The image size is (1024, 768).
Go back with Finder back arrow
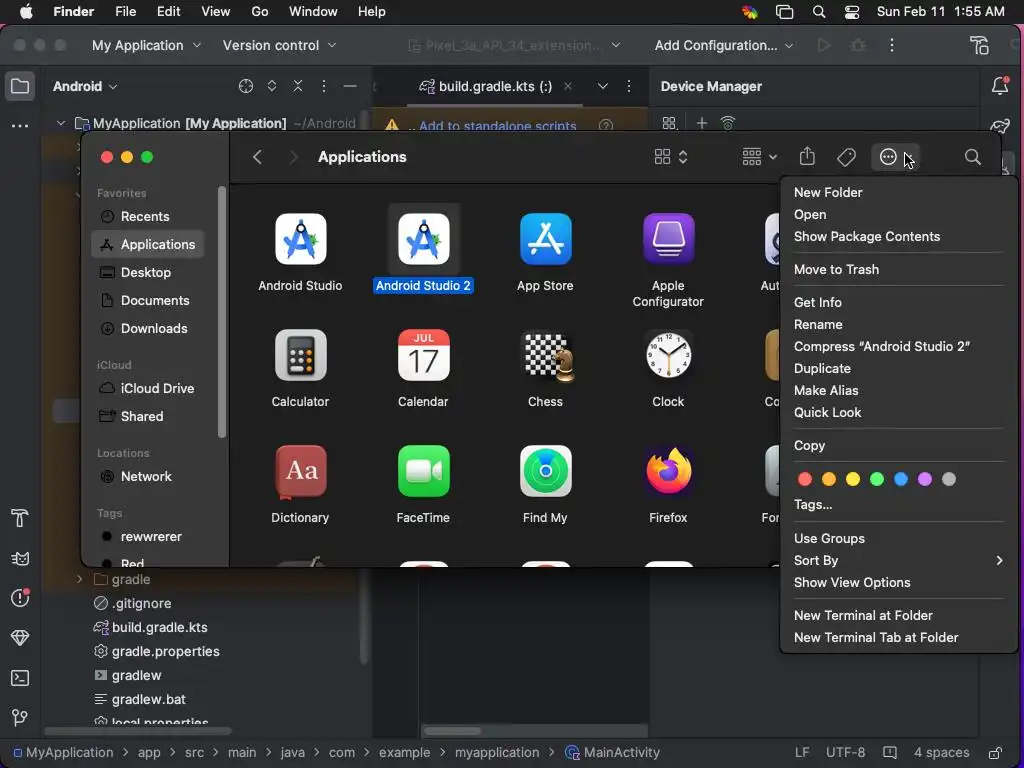pos(257,157)
